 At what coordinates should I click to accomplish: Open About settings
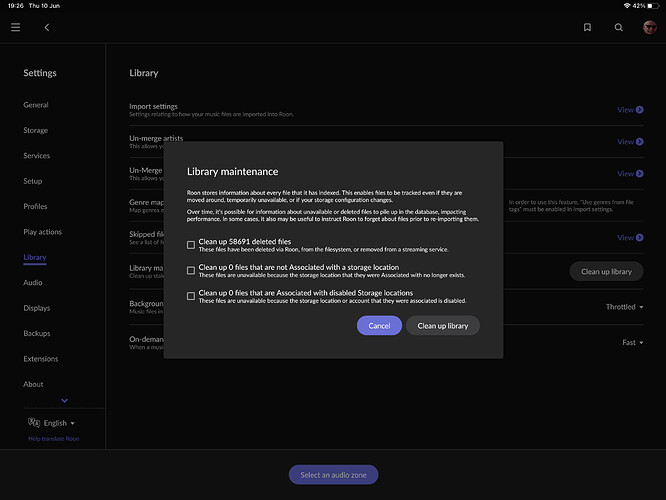tap(33, 384)
